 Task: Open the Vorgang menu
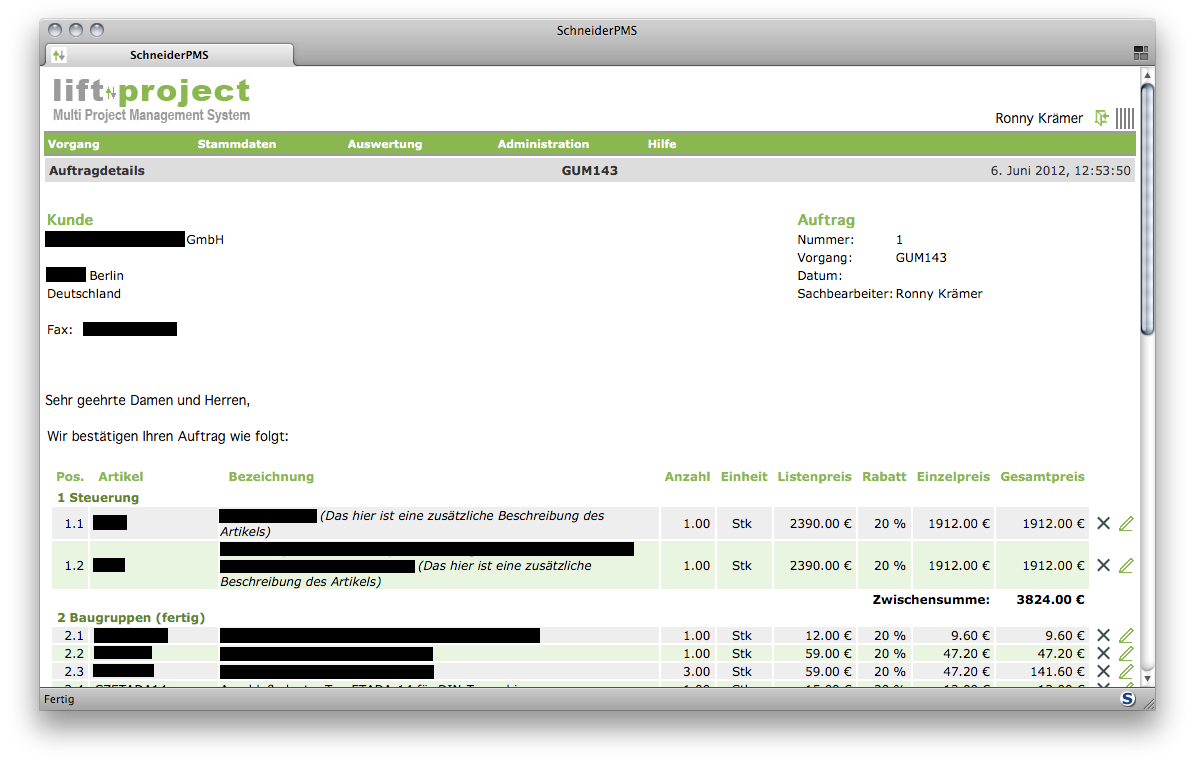point(74,144)
